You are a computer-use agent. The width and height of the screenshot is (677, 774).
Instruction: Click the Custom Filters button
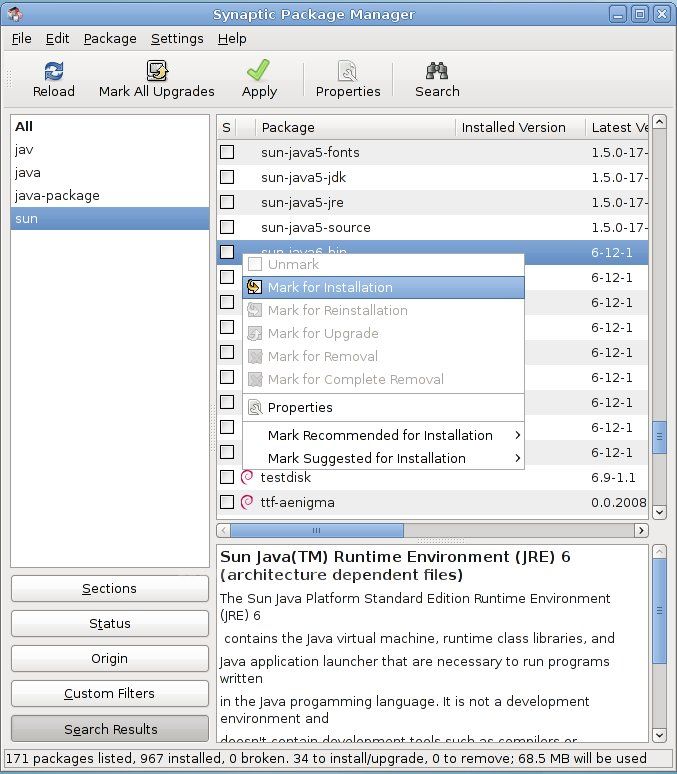coord(109,693)
